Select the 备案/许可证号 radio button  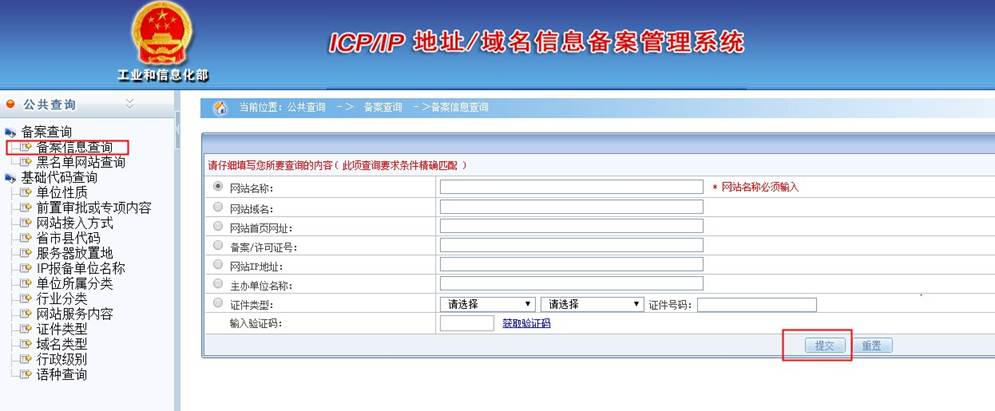coord(218,245)
